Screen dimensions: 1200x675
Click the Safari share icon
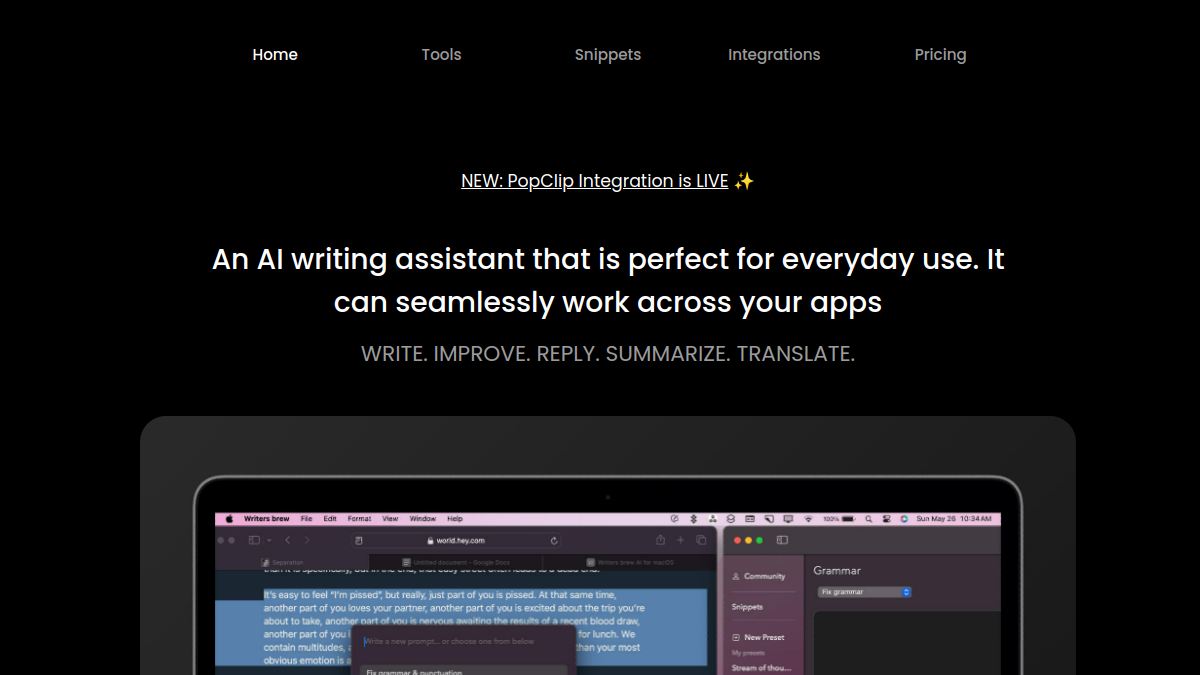[661, 540]
